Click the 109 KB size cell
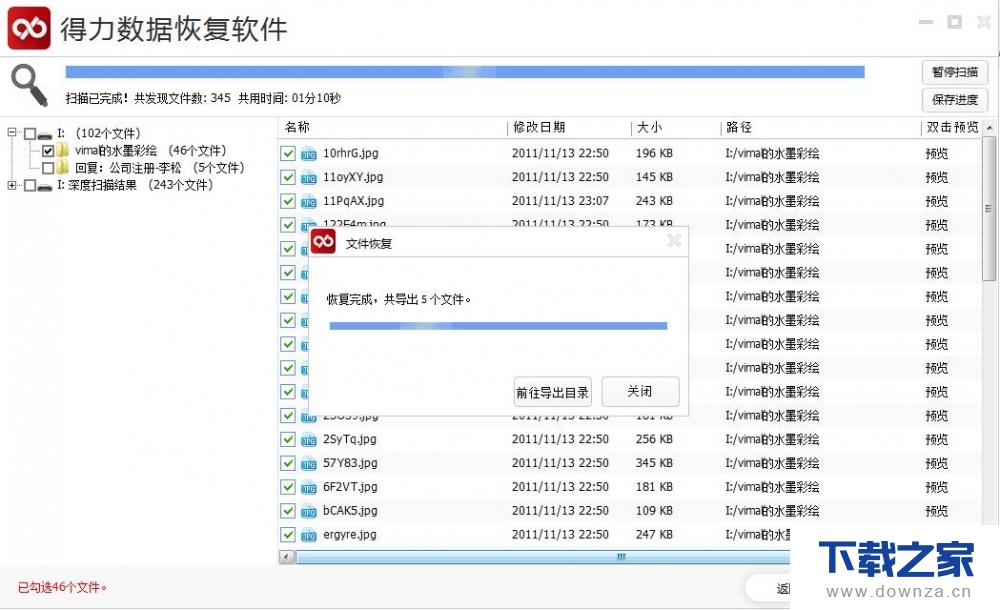The image size is (1000, 610). [x=654, y=511]
